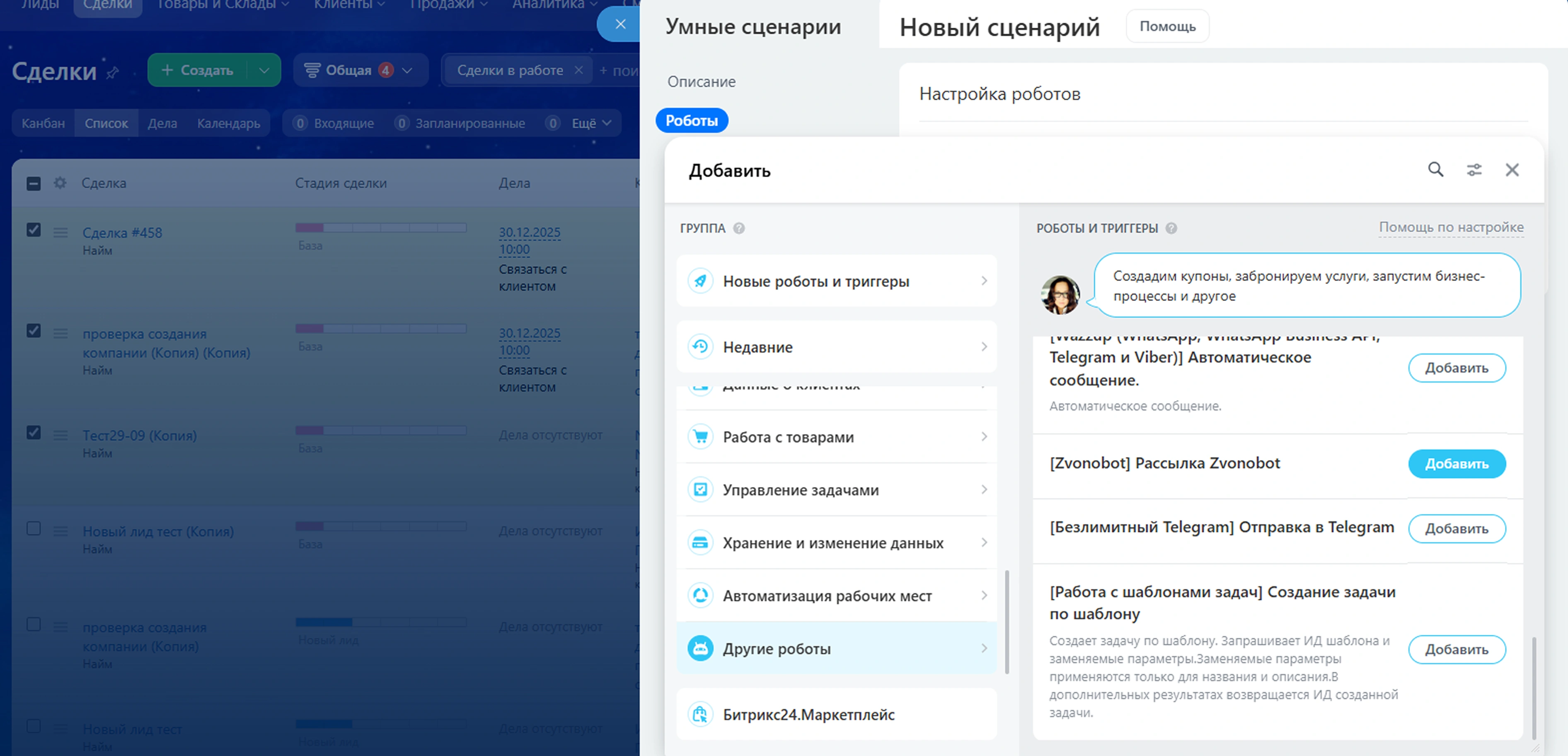Toggle the select-all checkbox in table header
Image resolution: width=1568 pixels, height=756 pixels.
(34, 183)
